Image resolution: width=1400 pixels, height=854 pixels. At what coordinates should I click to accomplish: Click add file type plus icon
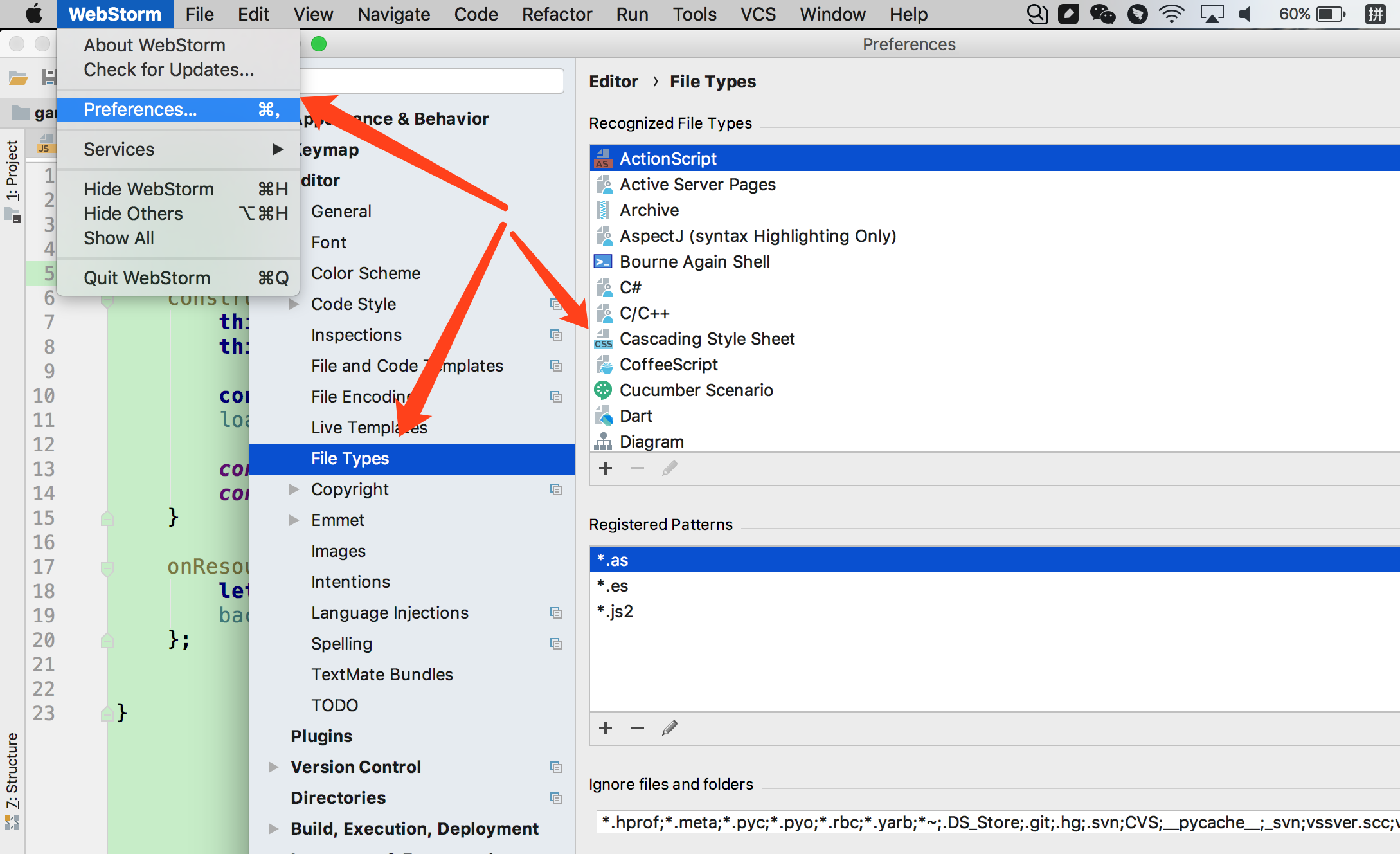point(605,468)
